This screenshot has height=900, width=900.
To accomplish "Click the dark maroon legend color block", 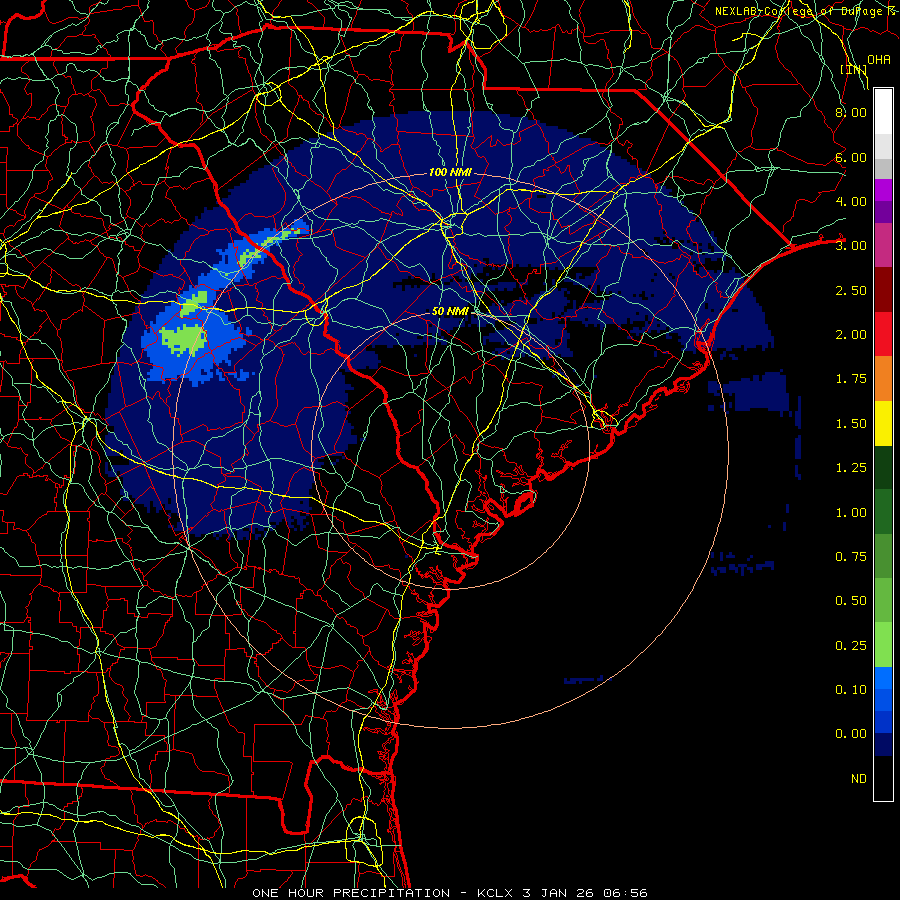I will click(x=883, y=290).
